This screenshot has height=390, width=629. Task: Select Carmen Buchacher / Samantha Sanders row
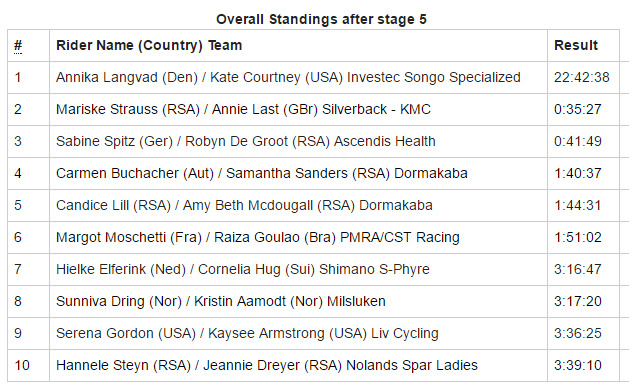[x=313, y=173]
